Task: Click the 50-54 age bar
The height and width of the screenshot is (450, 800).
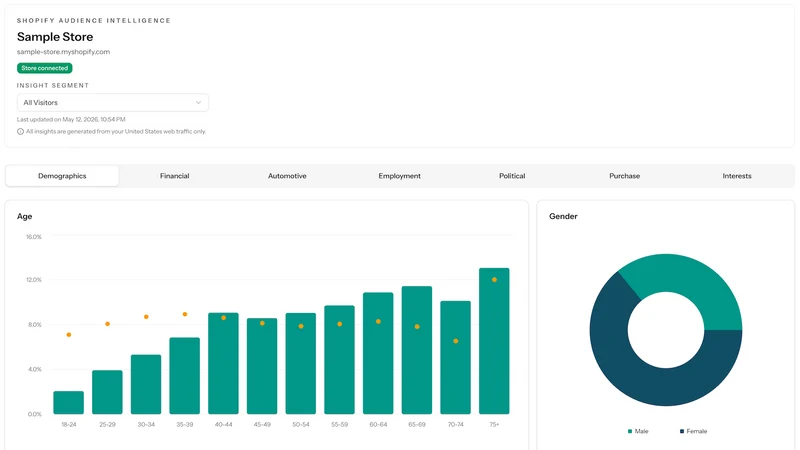Action: (x=301, y=363)
